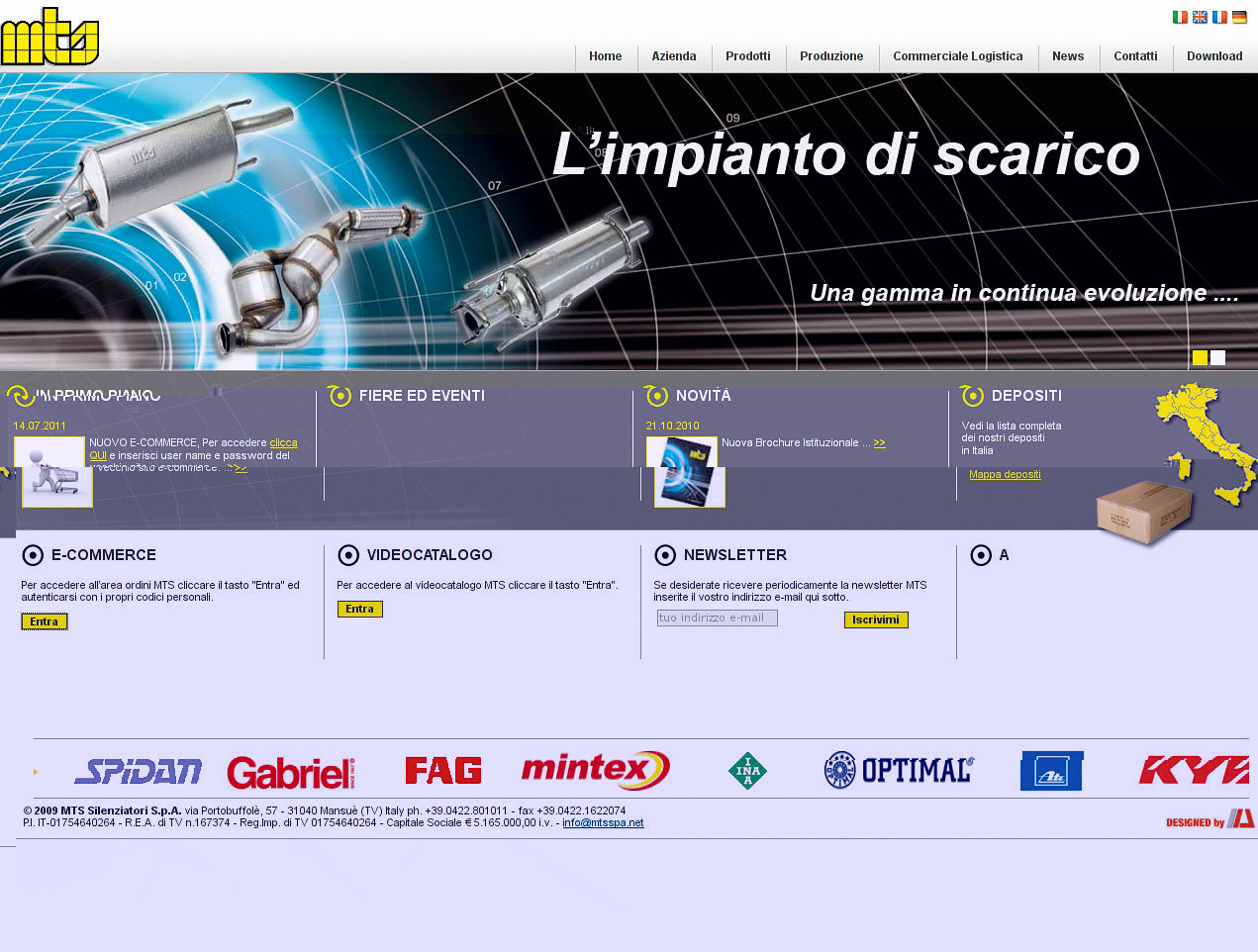Go to the Prodotti menu
The width and height of the screenshot is (1258, 952).
coord(748,56)
